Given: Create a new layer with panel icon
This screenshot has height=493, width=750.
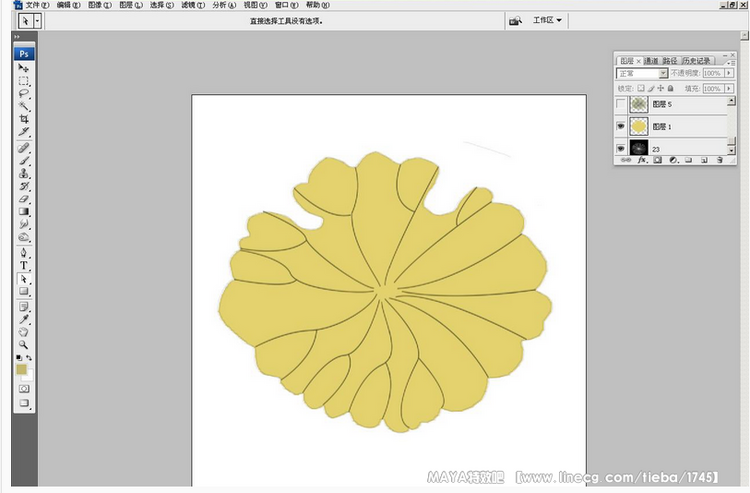Looking at the screenshot, I should 704,160.
